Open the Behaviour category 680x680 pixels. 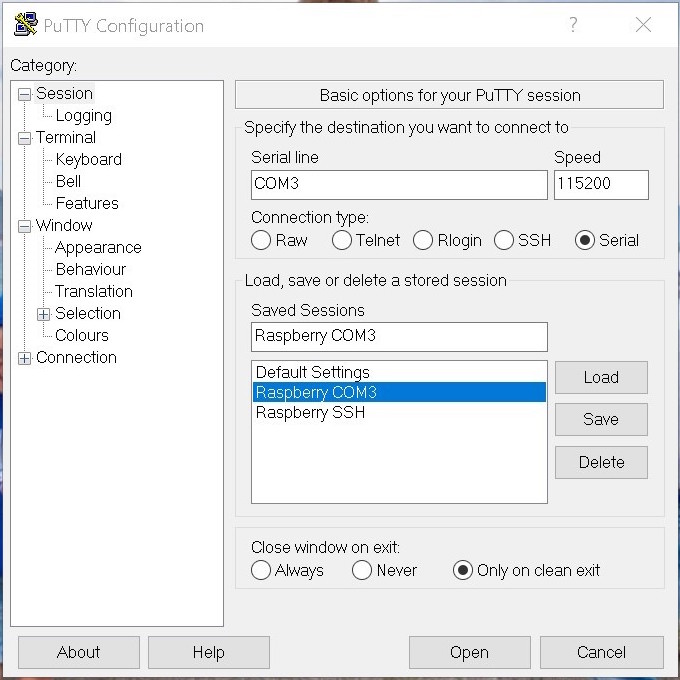coord(91,269)
